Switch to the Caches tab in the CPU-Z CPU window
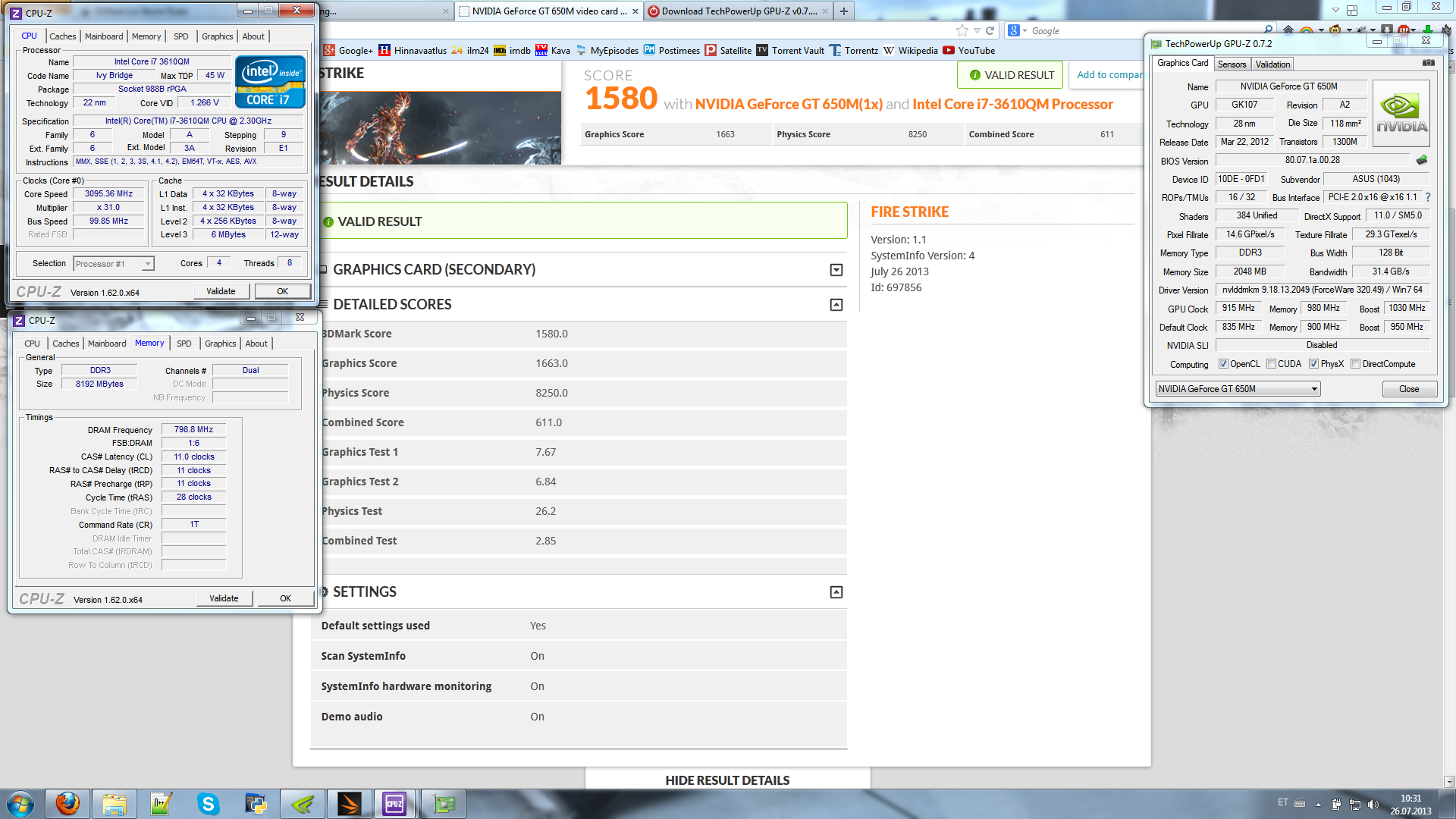Screen dimensions: 1456x819 (63, 36)
